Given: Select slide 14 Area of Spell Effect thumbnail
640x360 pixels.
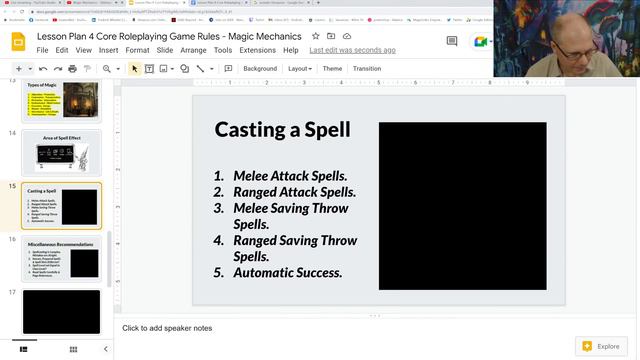Looking at the screenshot, I should pyautogui.click(x=62, y=153).
